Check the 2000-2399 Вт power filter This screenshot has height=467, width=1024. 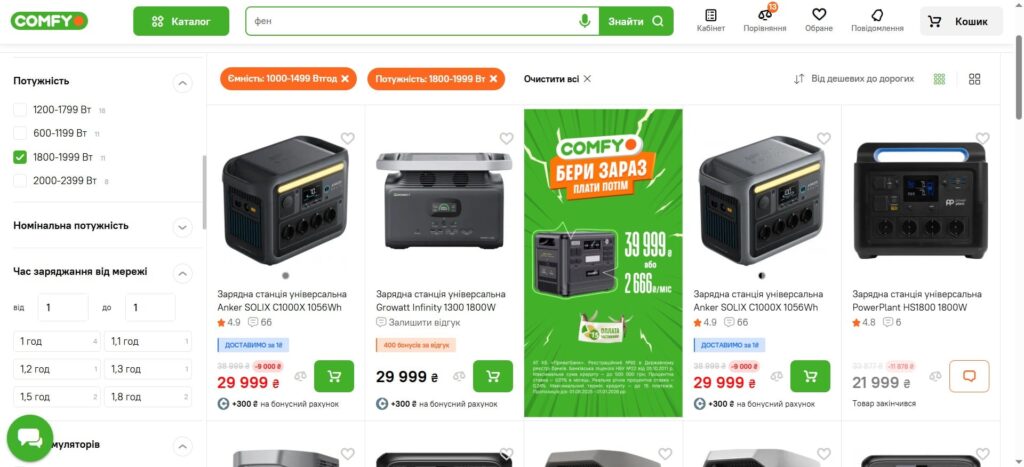coord(20,180)
